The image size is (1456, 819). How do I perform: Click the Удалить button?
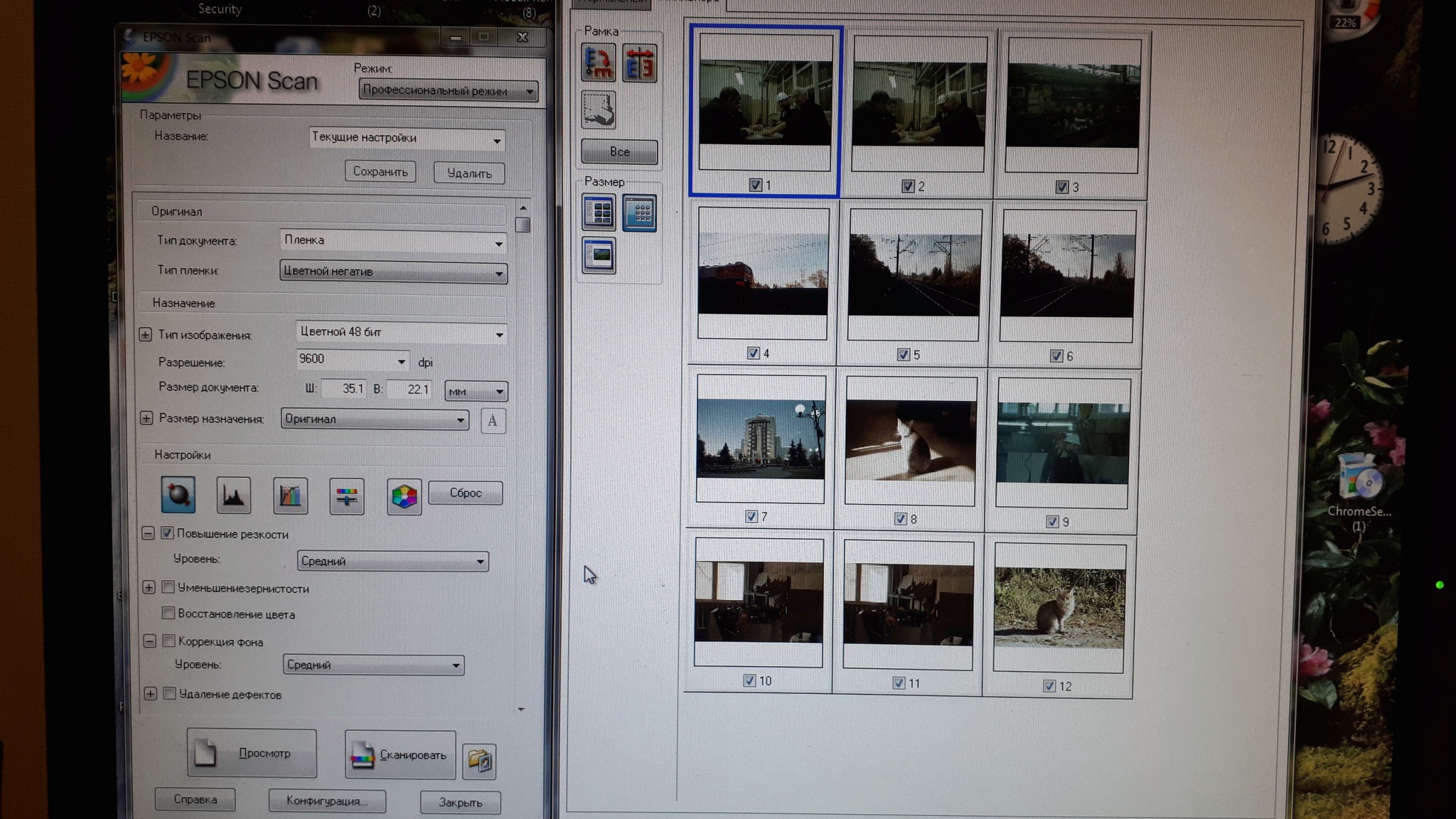point(469,173)
